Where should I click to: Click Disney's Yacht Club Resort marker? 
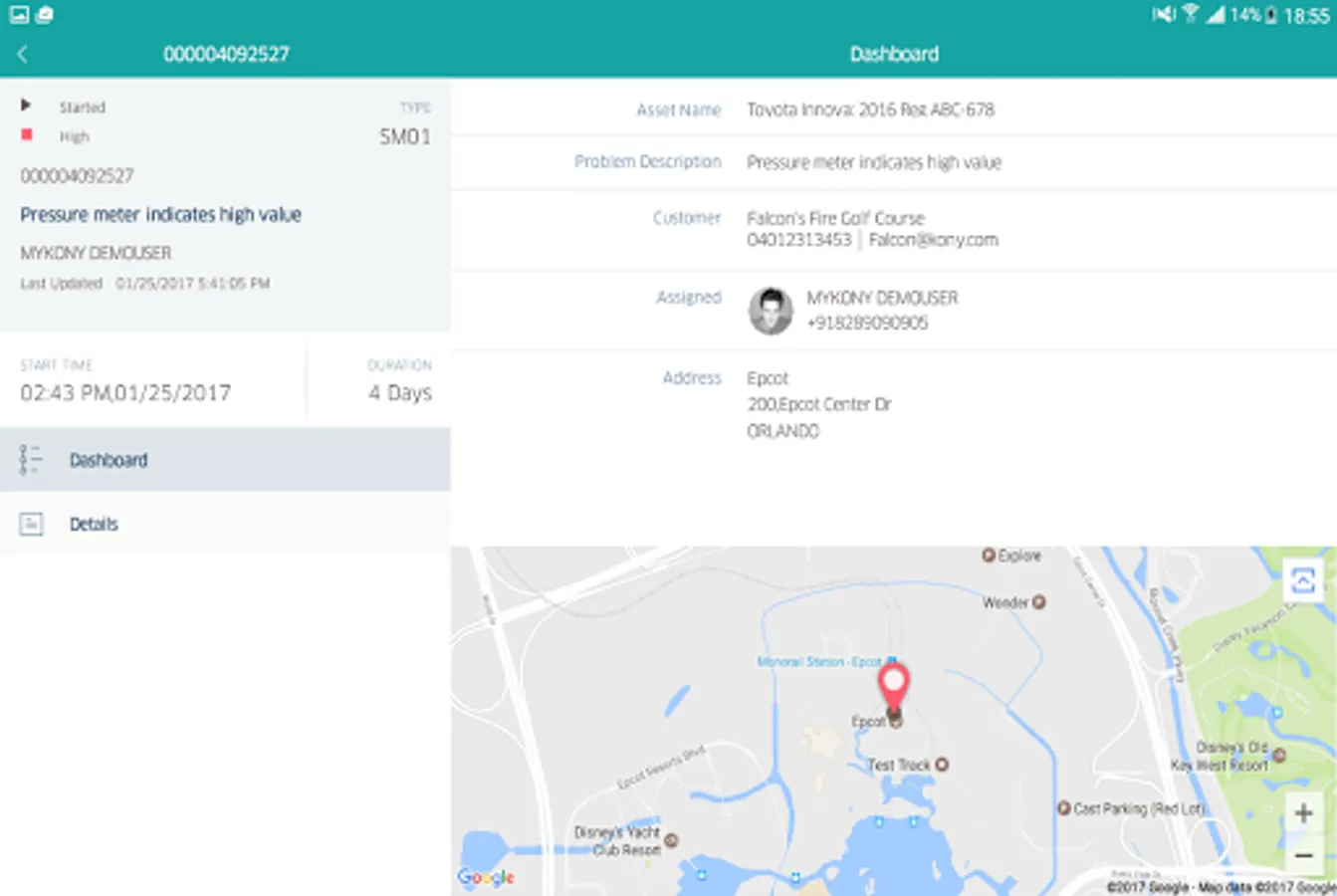pyautogui.click(x=671, y=840)
